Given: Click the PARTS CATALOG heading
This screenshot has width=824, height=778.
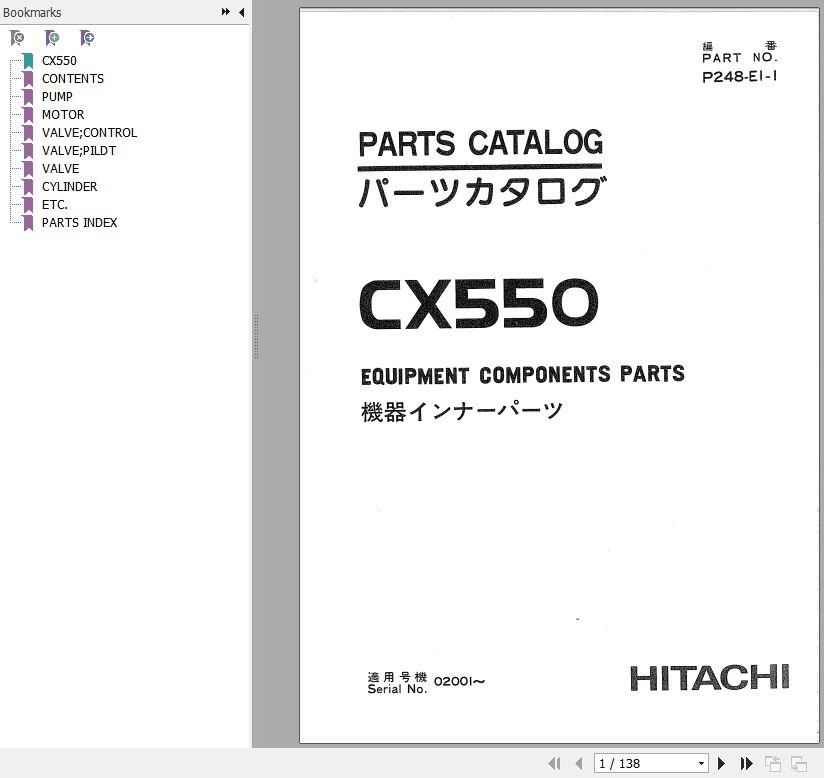Looking at the screenshot, I should (480, 143).
